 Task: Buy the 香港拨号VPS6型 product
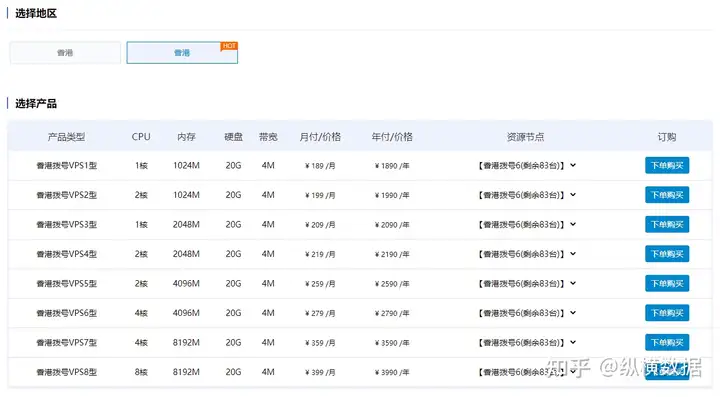[x=667, y=313]
